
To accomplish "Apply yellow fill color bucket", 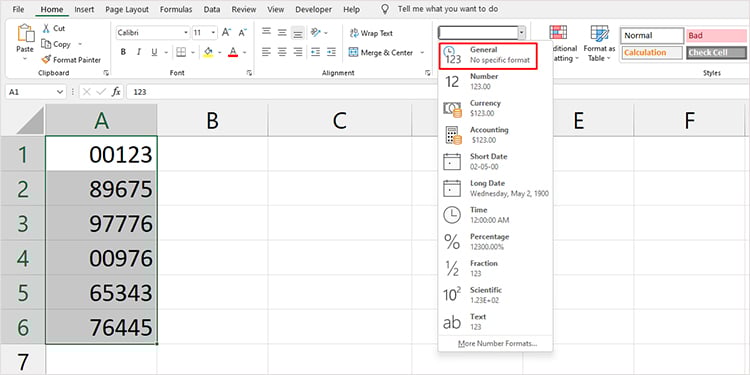I will 208,52.
